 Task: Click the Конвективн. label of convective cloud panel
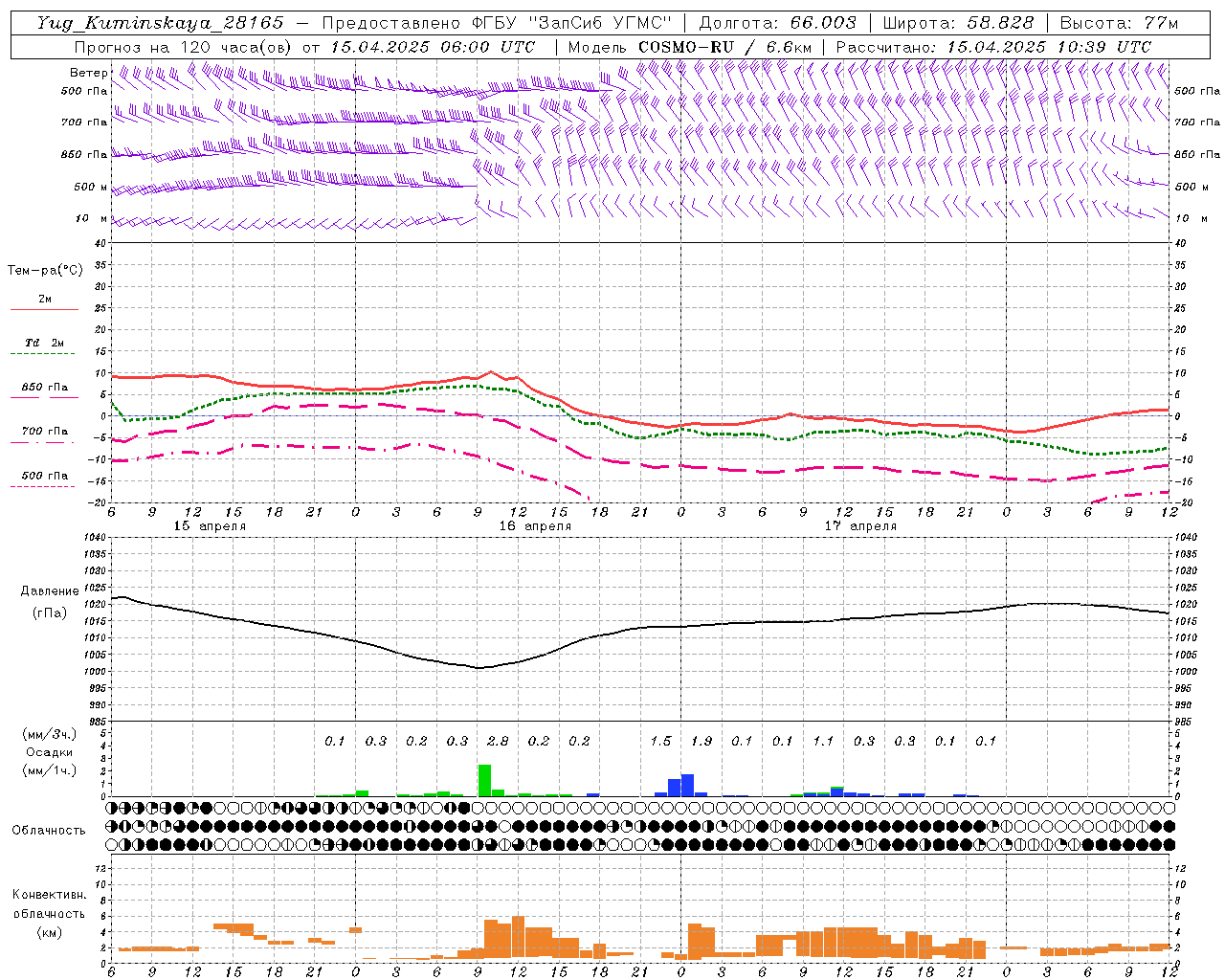49,895
